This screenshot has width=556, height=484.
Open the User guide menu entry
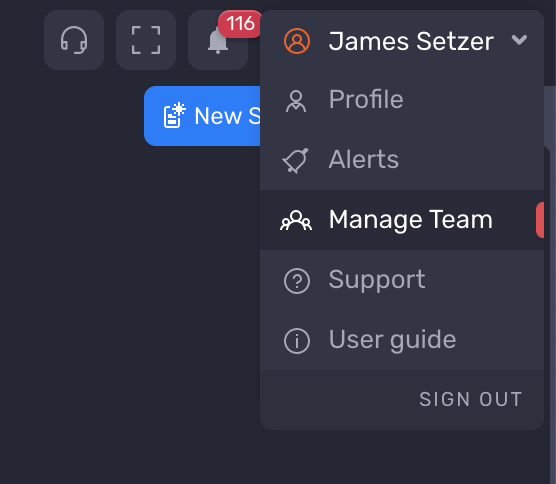point(402,340)
